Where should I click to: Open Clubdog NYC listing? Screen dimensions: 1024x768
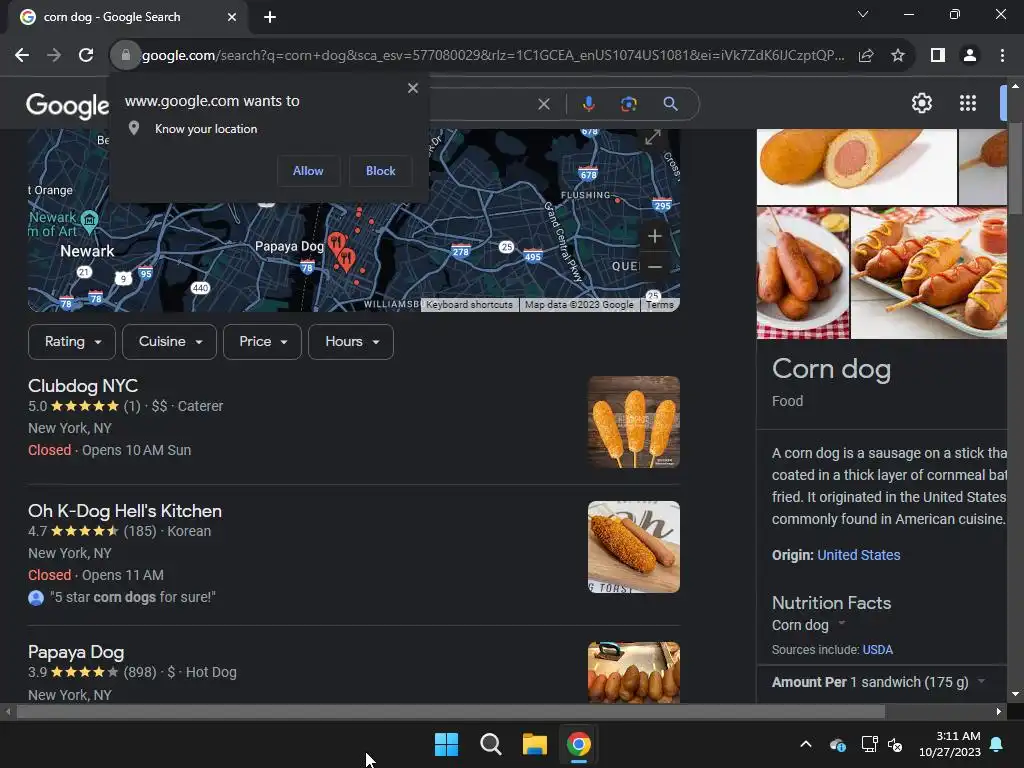pyautogui.click(x=83, y=386)
